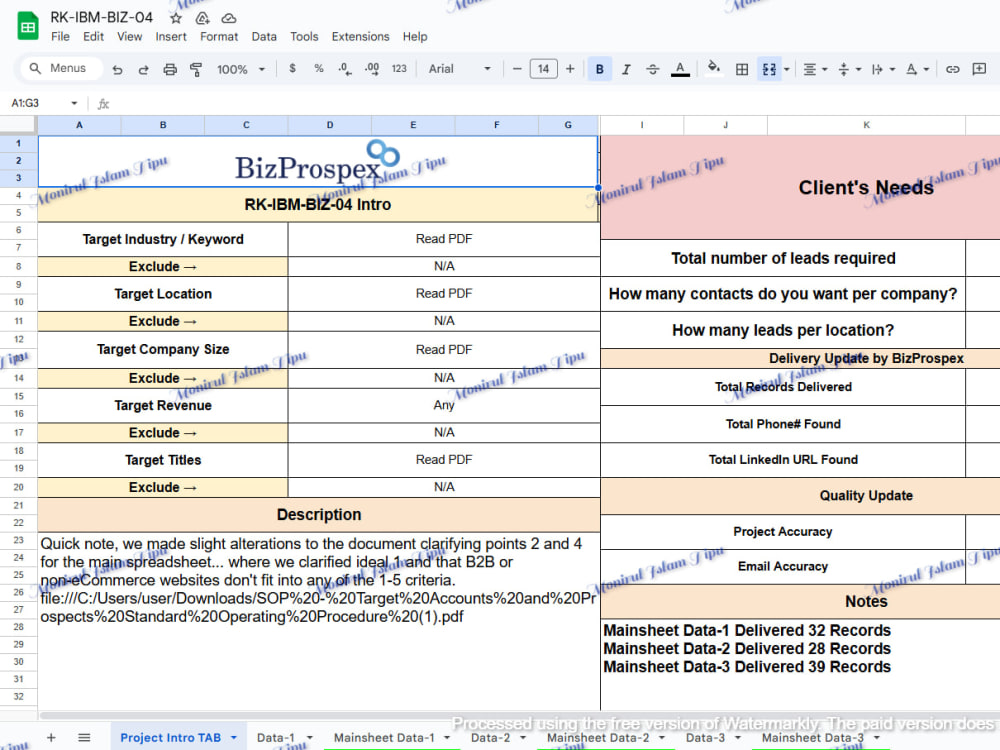The image size is (1000, 750).
Task: Increase font size with plus button
Action: pos(570,68)
